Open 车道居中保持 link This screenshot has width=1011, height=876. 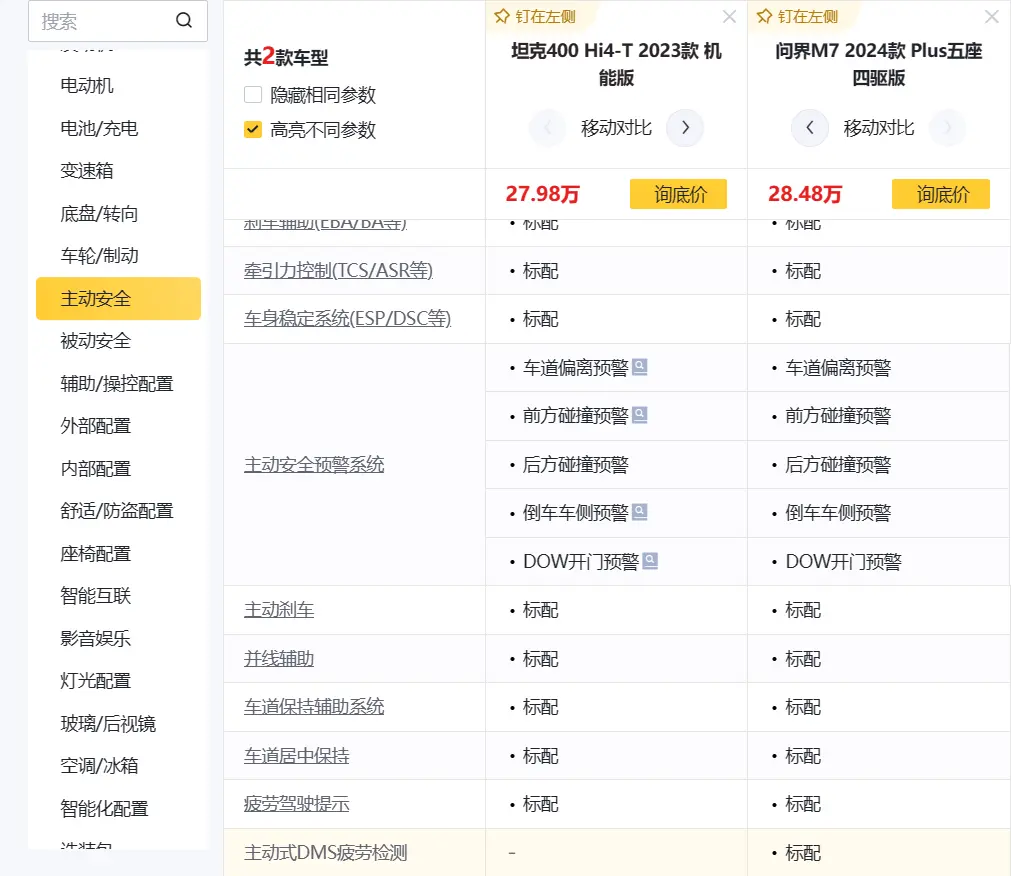pos(297,755)
